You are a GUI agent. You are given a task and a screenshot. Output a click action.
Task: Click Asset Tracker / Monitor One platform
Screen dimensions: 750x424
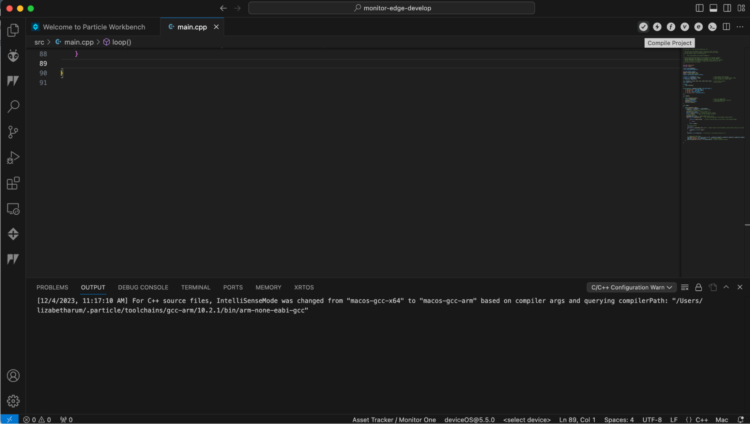point(394,419)
